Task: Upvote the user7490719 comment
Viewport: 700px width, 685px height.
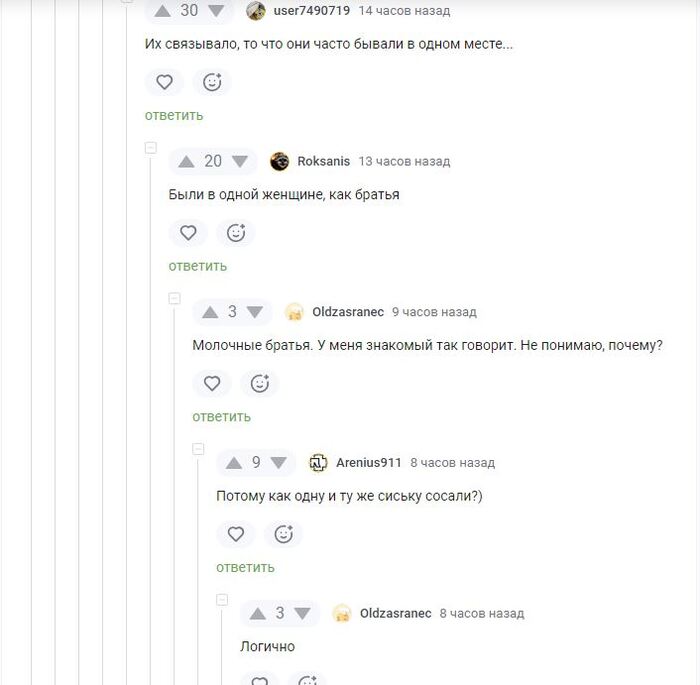Action: (162, 11)
